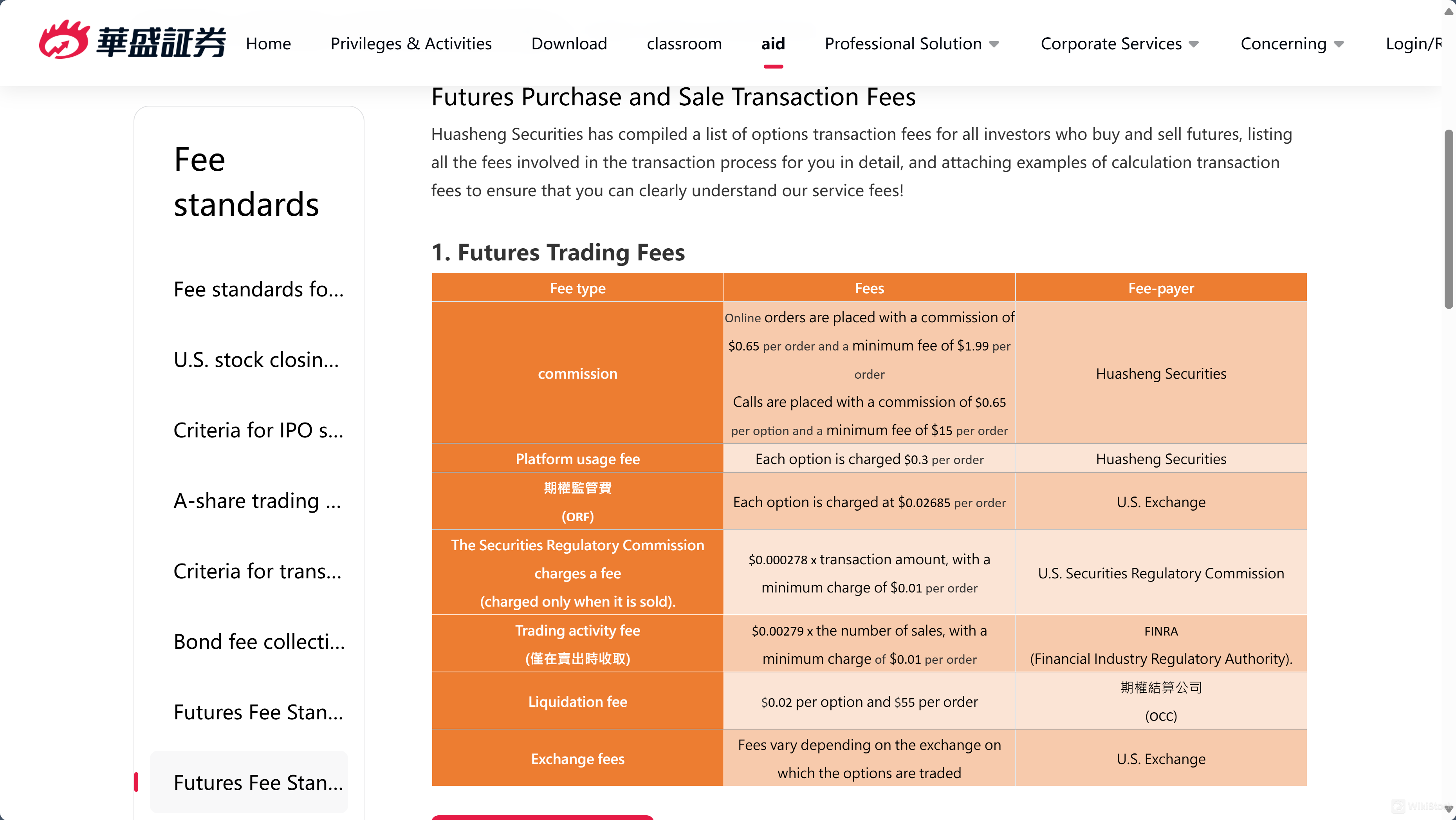Viewport: 1456px width, 820px height.
Task: Open Criteria for trans... sidebar item
Action: point(257,571)
